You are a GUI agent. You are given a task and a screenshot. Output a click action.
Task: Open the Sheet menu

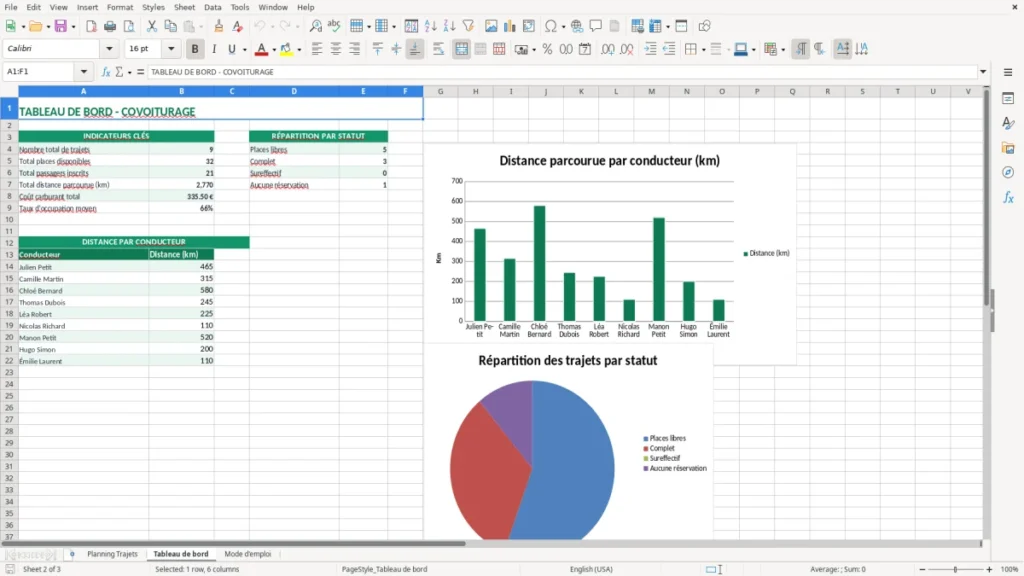pyautogui.click(x=184, y=7)
